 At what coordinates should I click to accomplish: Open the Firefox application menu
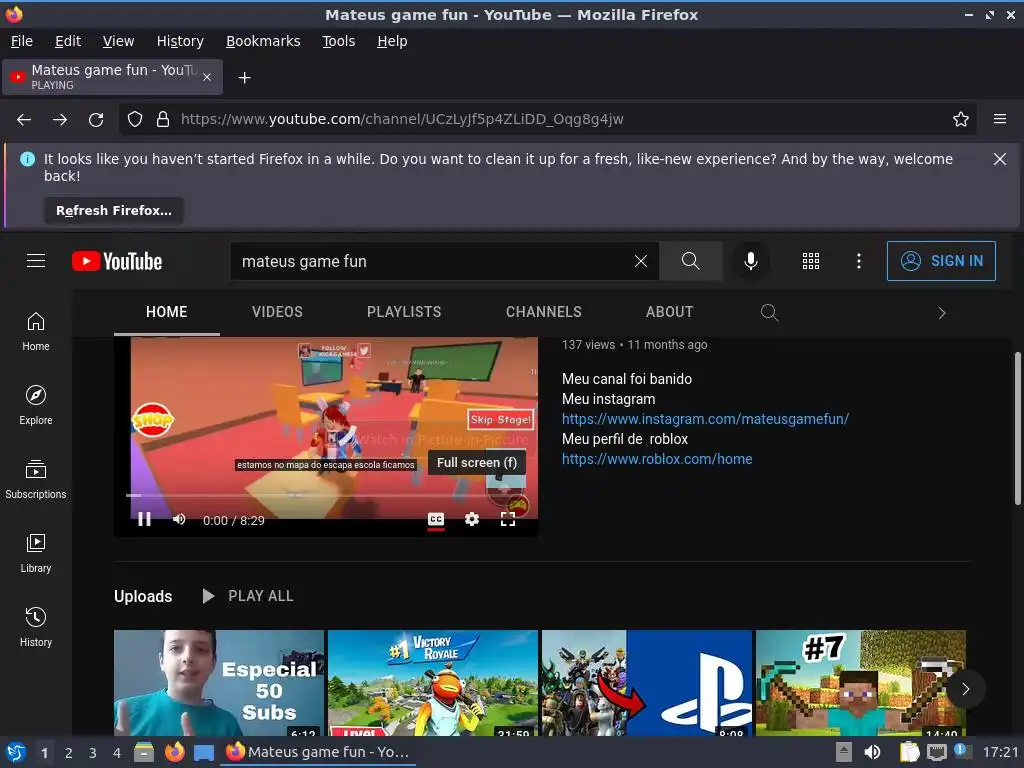(x=999, y=120)
